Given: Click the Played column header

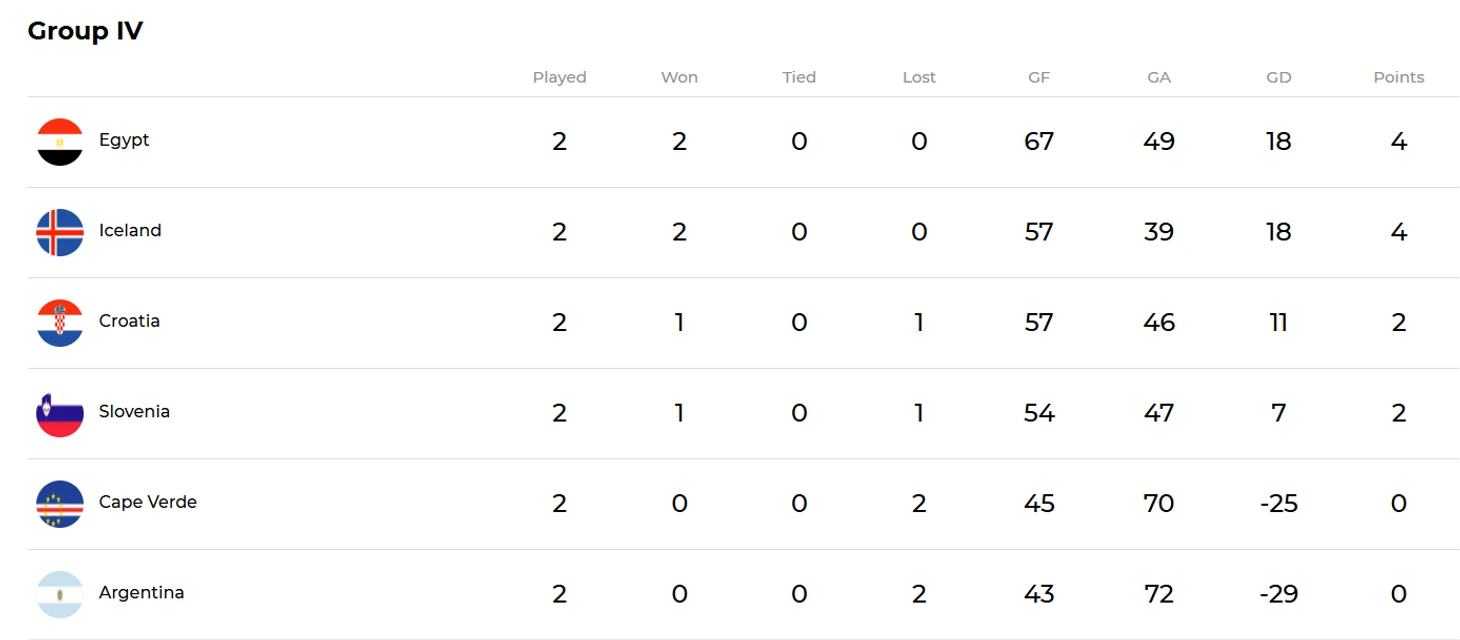Looking at the screenshot, I should 559,77.
